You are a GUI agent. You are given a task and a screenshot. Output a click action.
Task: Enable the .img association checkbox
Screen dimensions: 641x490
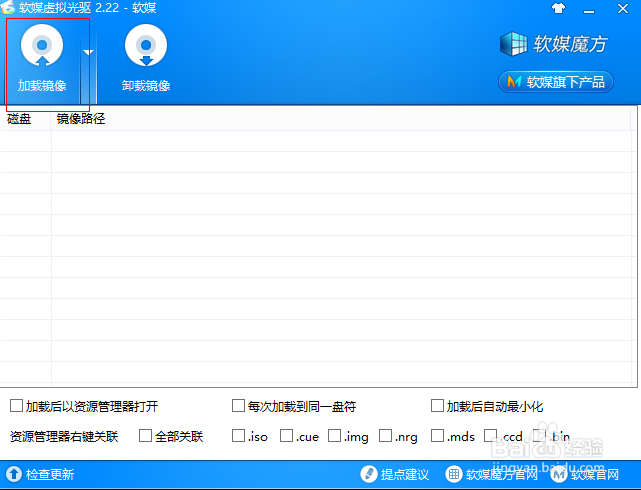(334, 436)
